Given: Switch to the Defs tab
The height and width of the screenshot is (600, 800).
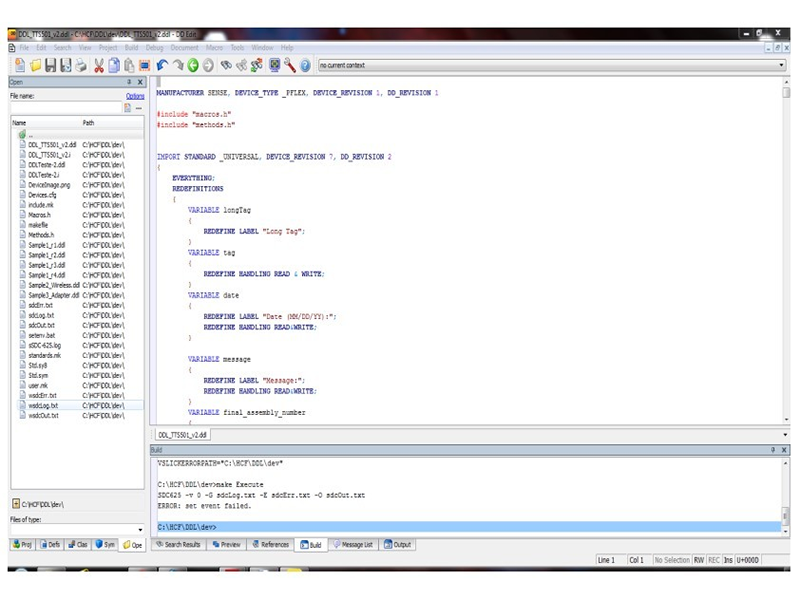Looking at the screenshot, I should 50,544.
